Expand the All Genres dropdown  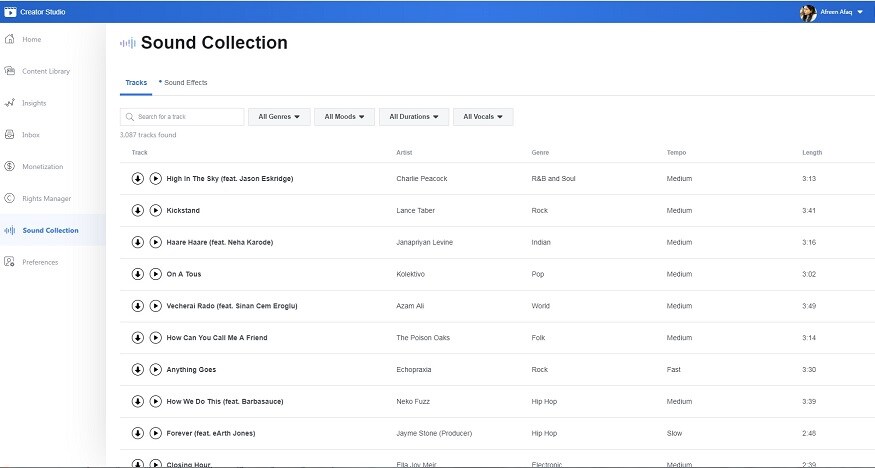tap(279, 117)
